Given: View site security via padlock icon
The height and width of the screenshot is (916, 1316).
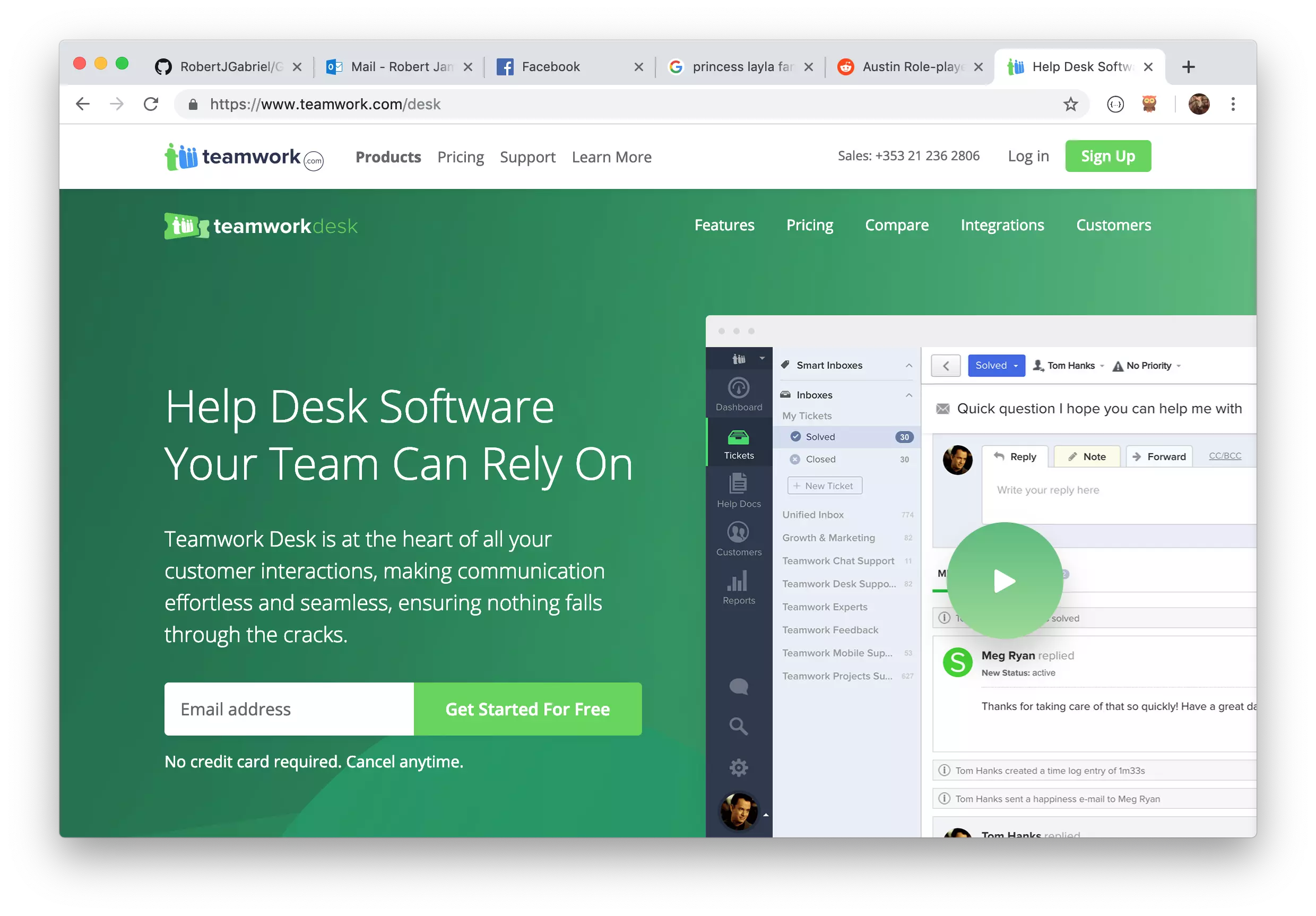Looking at the screenshot, I should pyautogui.click(x=193, y=103).
